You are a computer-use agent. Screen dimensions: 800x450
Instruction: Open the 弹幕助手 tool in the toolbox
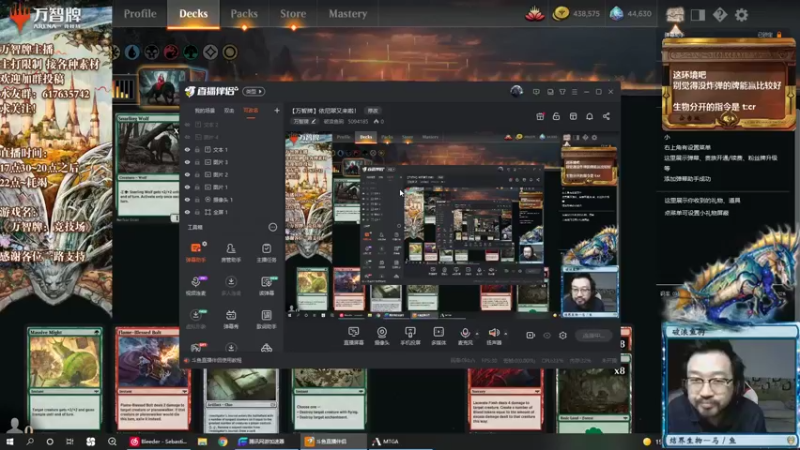coord(195,252)
